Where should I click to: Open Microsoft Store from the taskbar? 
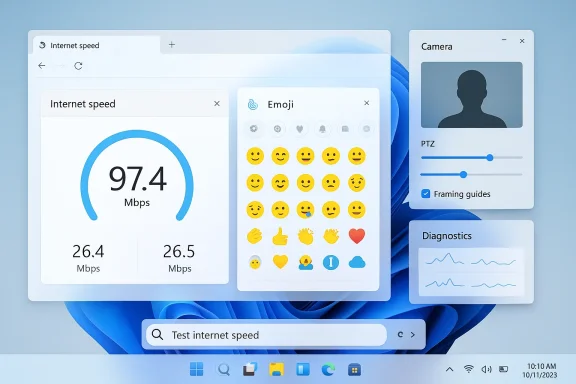click(354, 369)
